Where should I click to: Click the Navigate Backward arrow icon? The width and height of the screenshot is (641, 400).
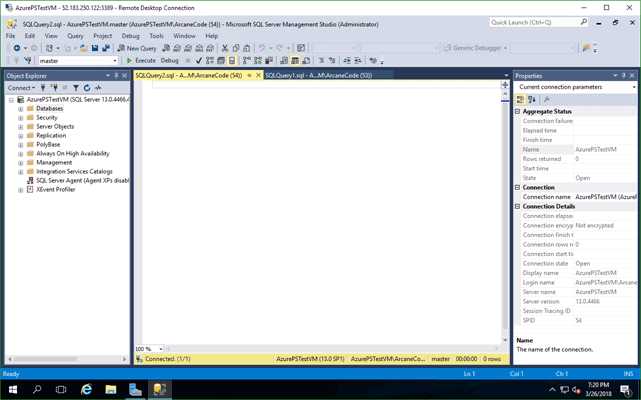tap(17, 48)
